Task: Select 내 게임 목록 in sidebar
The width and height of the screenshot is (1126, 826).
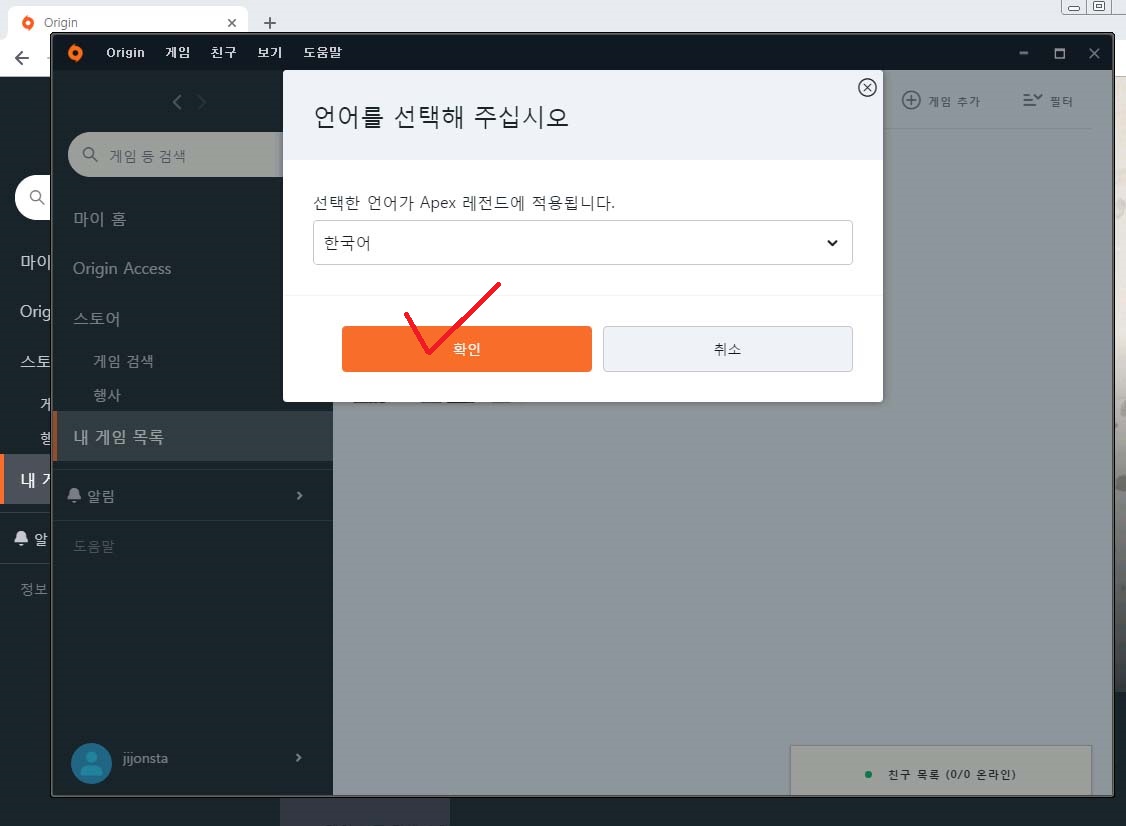Action: tap(118, 437)
